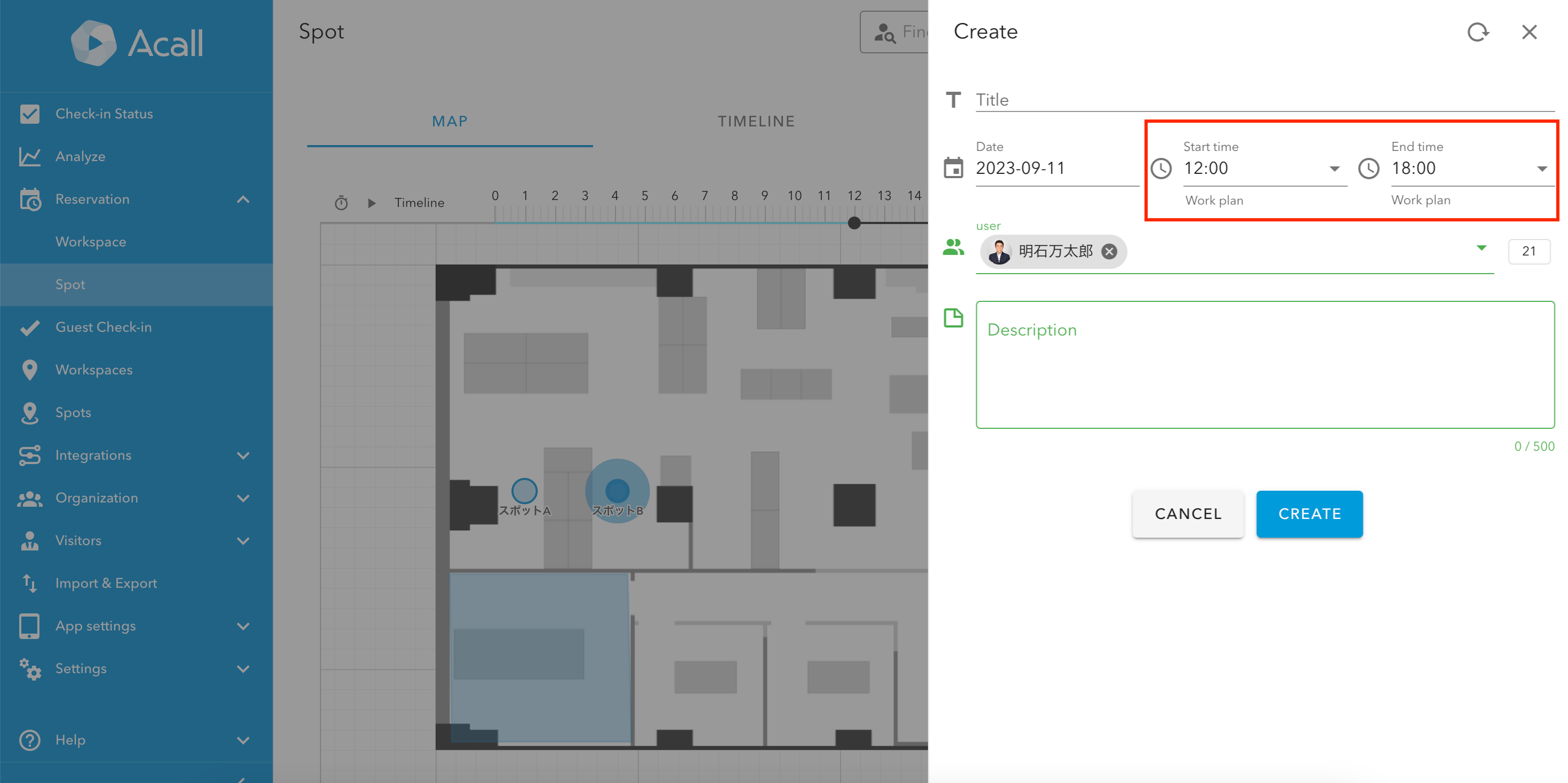Click the Visitors person icon
Viewport: 1568px width, 783px height.
tap(29, 541)
